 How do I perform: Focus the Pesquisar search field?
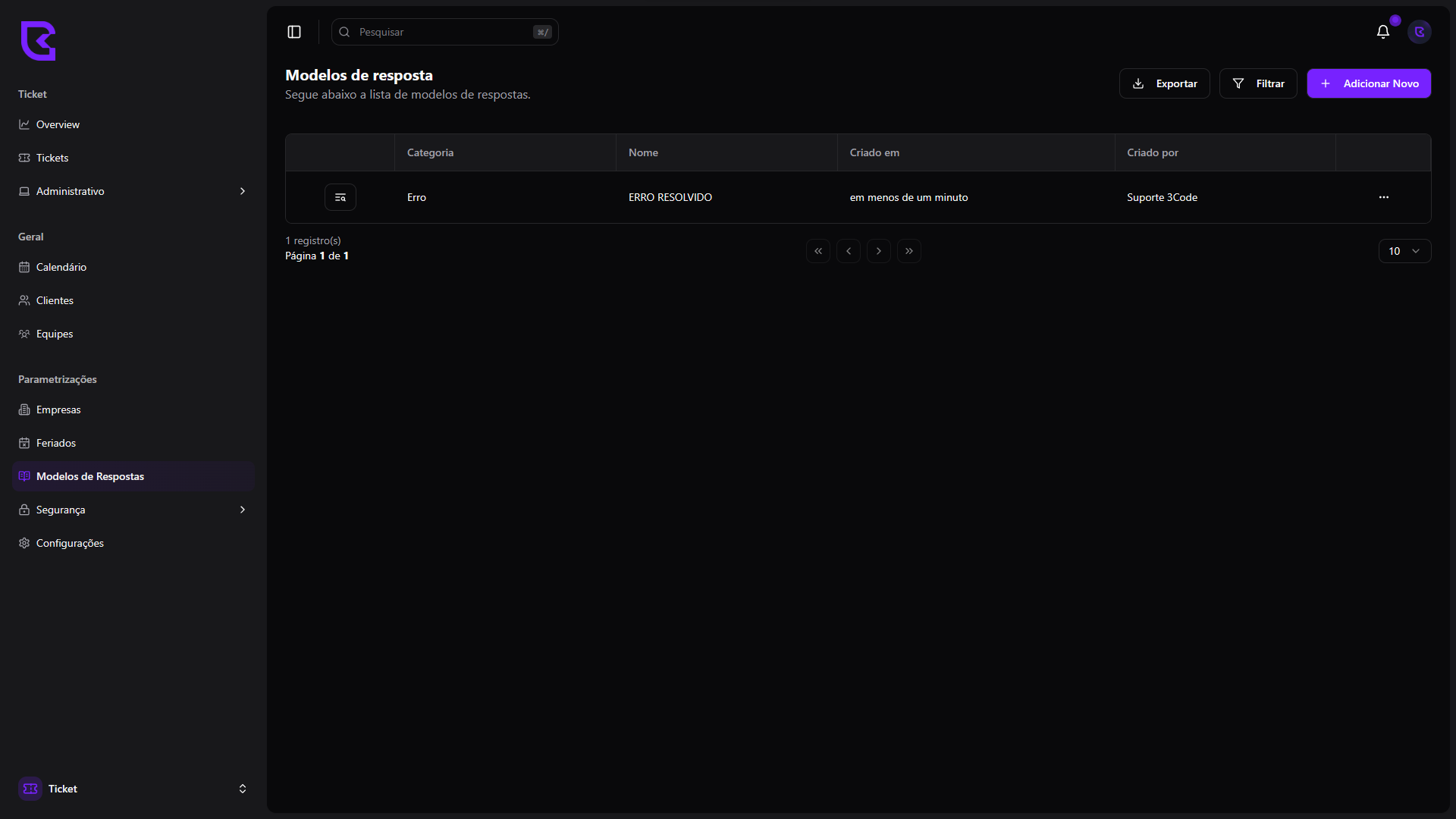pos(444,32)
